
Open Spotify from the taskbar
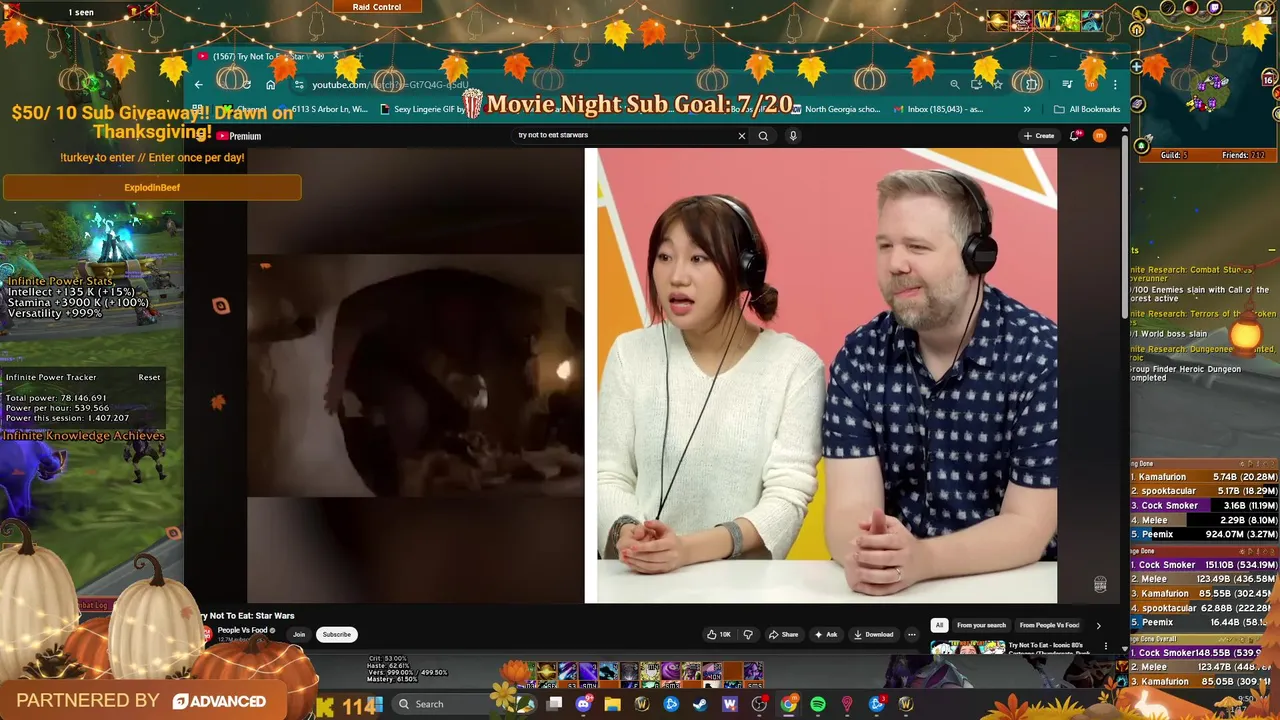[x=818, y=704]
